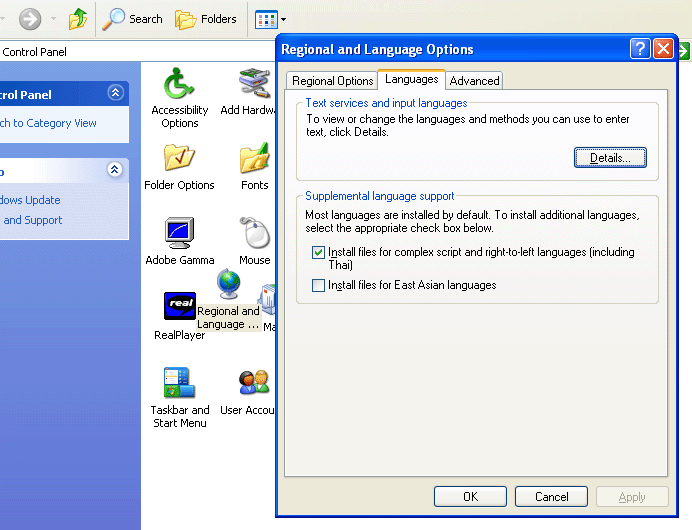Click the Details... button
This screenshot has width=692, height=530.
[x=610, y=158]
